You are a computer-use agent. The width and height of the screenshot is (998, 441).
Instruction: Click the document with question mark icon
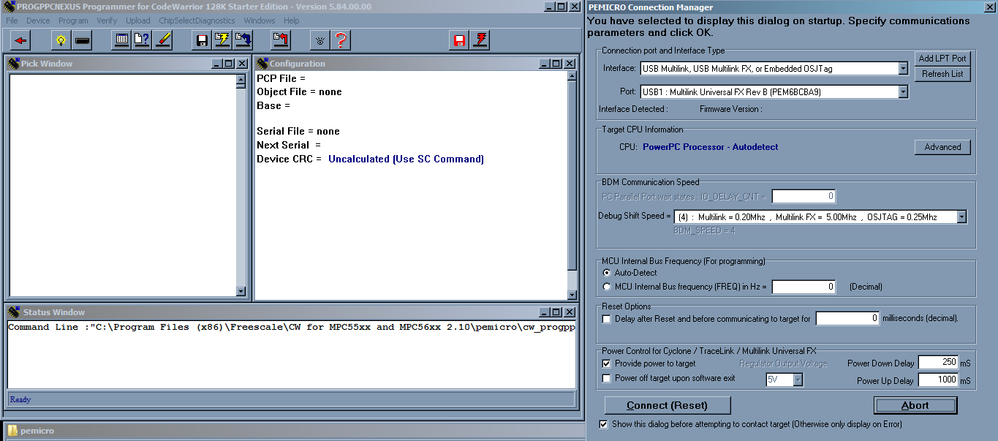point(141,41)
